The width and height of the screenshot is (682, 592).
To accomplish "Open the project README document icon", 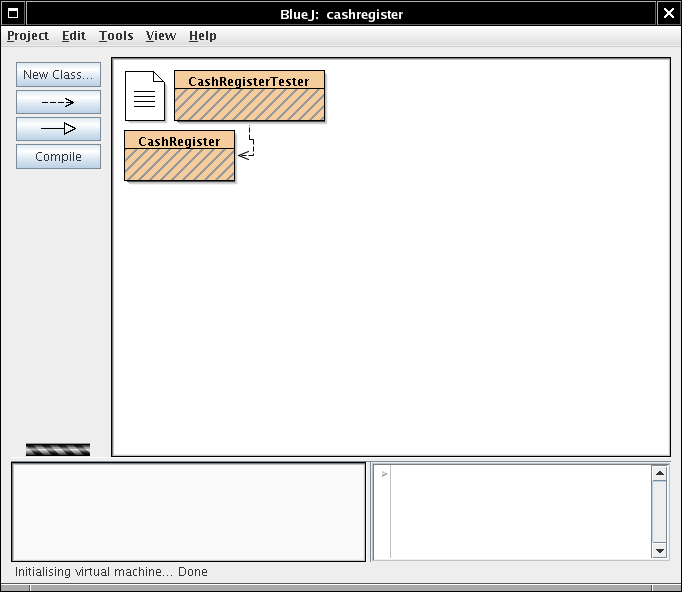I will pyautogui.click(x=144, y=96).
